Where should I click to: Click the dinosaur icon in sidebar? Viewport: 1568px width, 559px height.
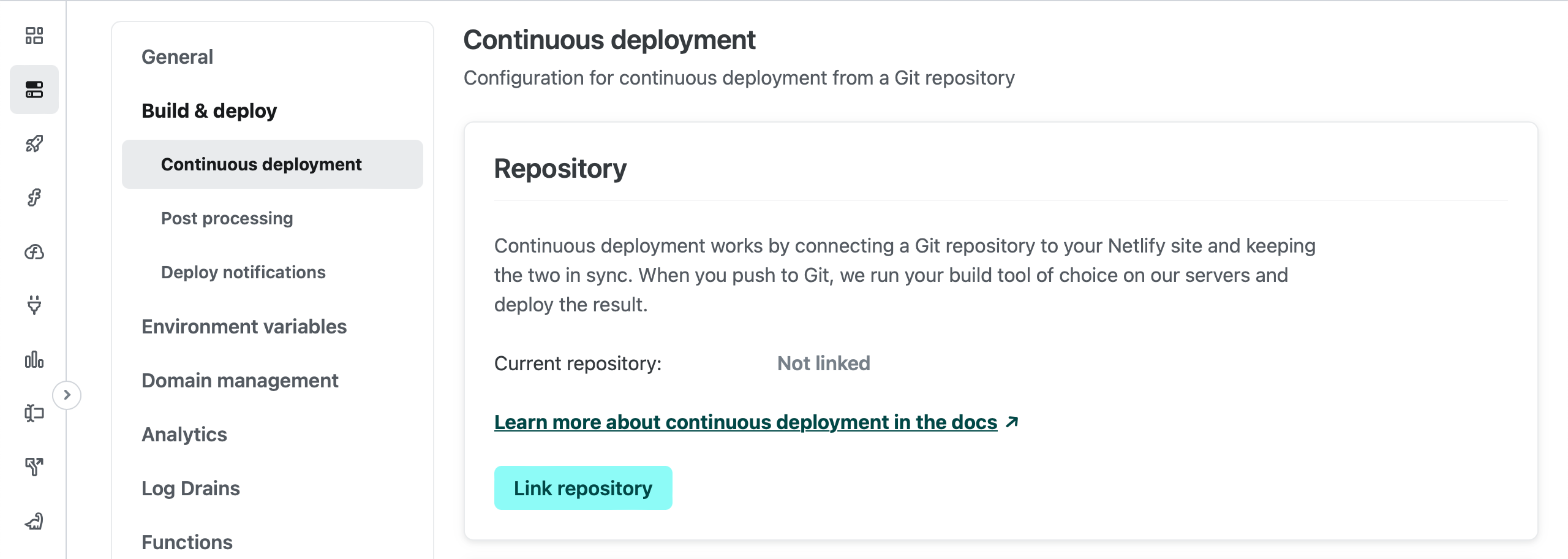click(x=34, y=521)
